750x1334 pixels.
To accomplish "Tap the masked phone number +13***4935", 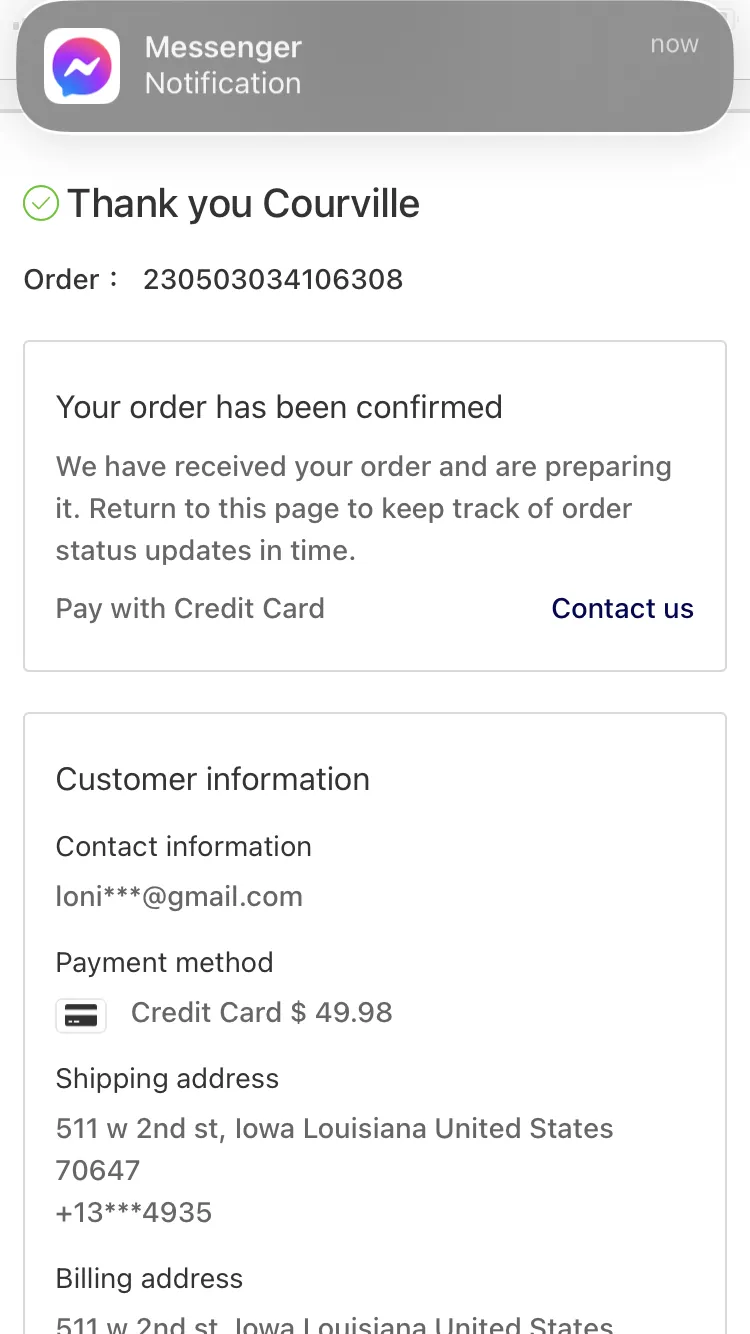I will 134,1212.
